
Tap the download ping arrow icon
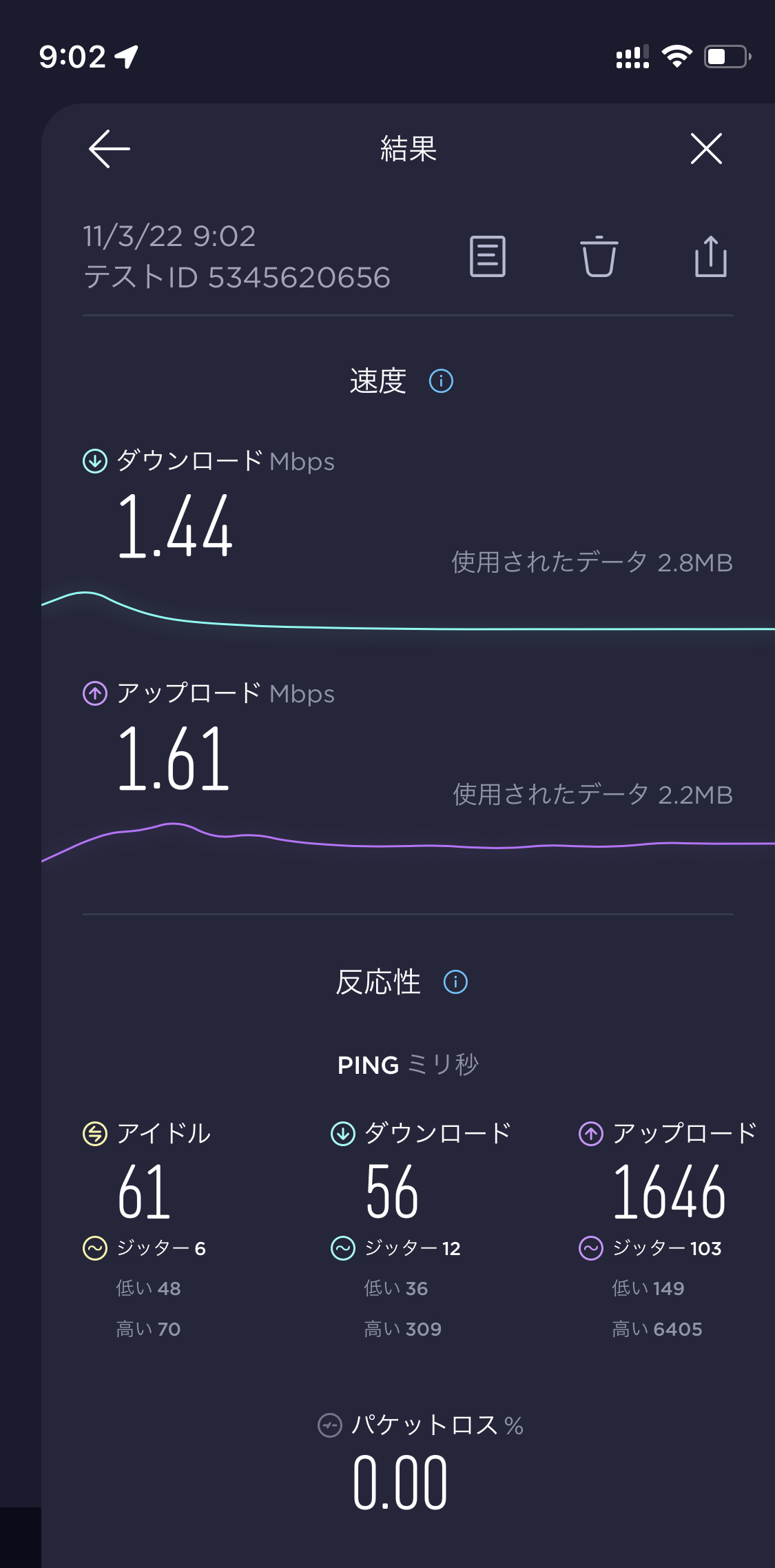[343, 1133]
